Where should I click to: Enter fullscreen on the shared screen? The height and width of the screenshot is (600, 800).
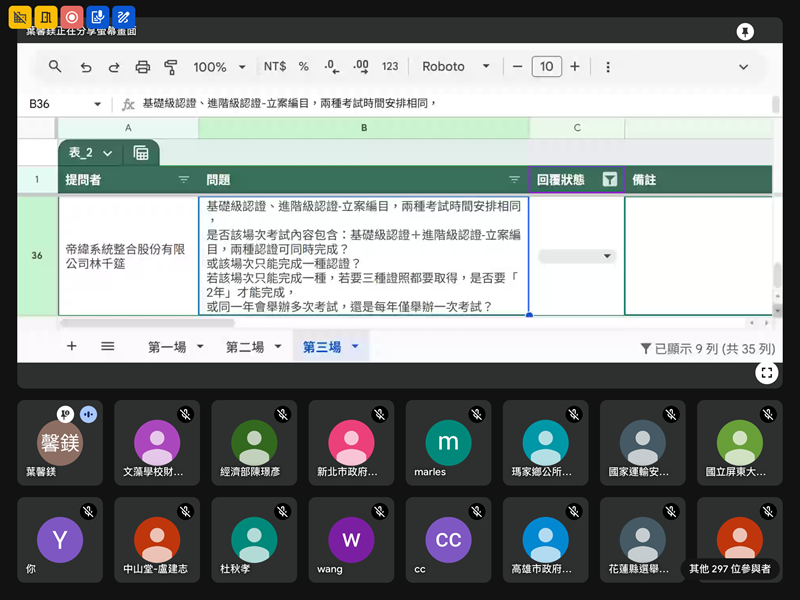766,373
